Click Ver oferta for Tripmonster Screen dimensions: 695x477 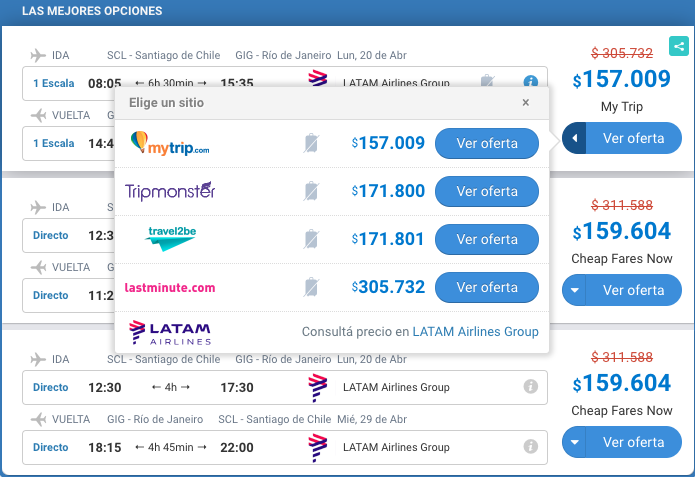click(x=487, y=191)
